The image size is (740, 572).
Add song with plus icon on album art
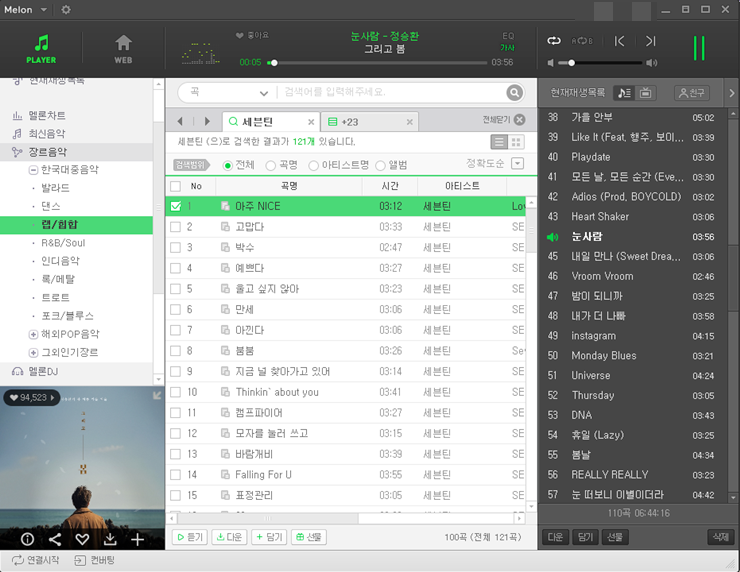pos(137,539)
